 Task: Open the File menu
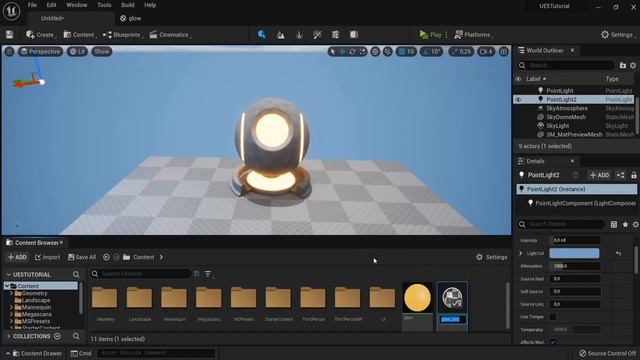pos(32,5)
